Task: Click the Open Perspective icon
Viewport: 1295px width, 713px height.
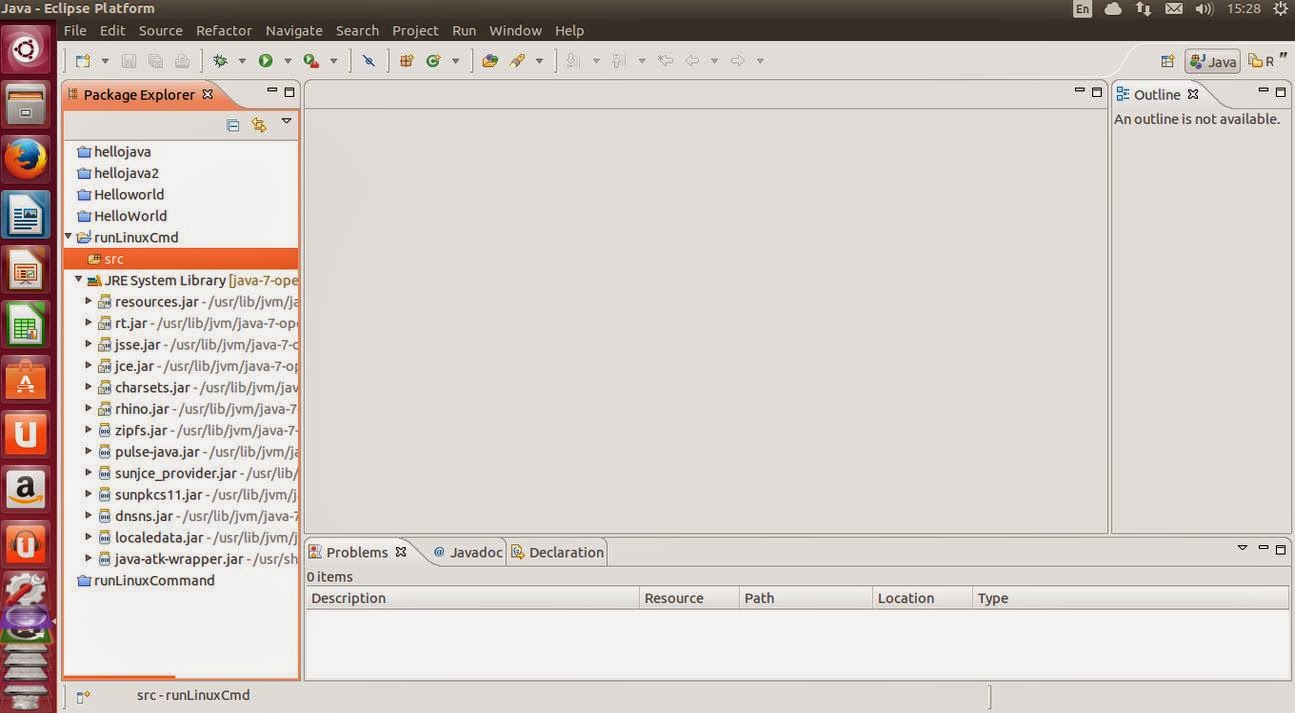Action: click(1167, 61)
